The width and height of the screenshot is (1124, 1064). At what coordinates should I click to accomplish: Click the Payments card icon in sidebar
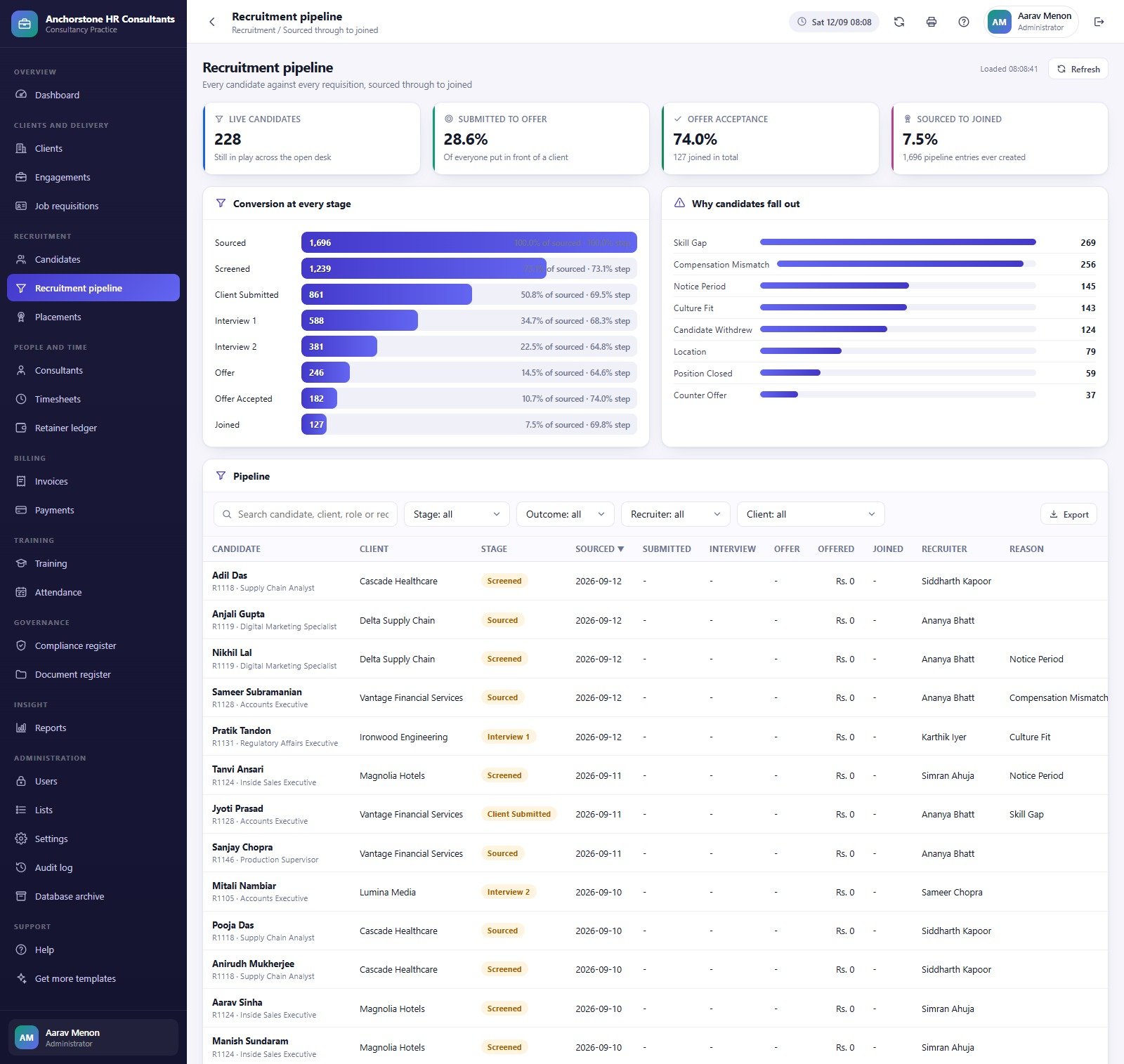point(21,510)
